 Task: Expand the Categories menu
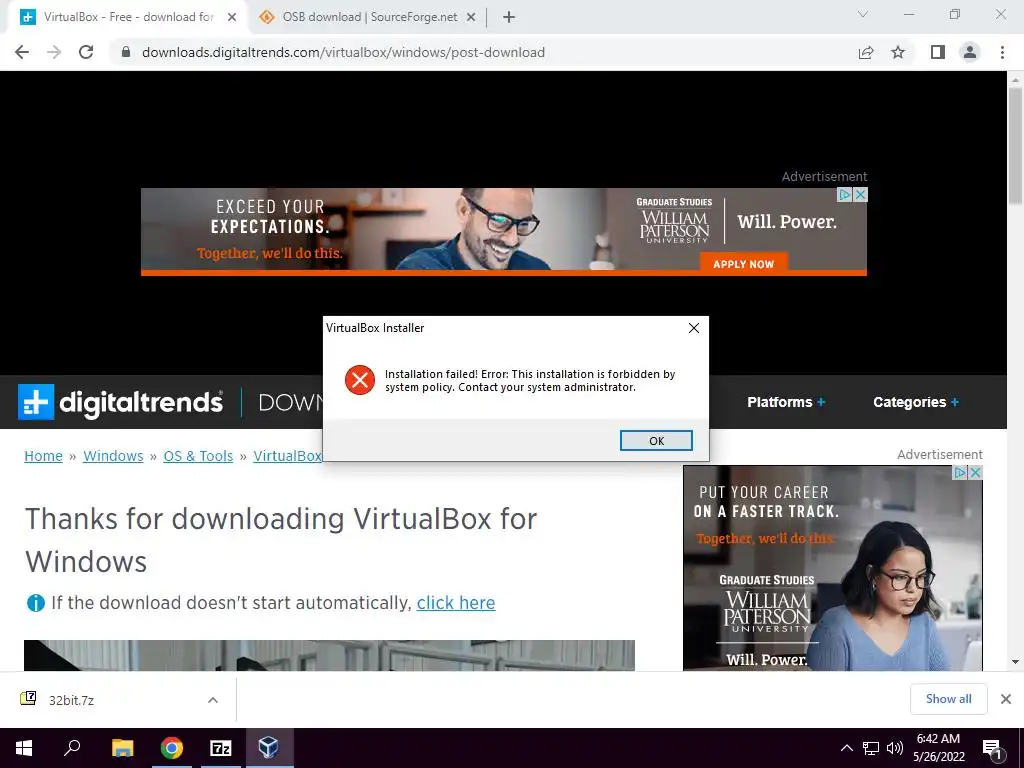click(916, 402)
